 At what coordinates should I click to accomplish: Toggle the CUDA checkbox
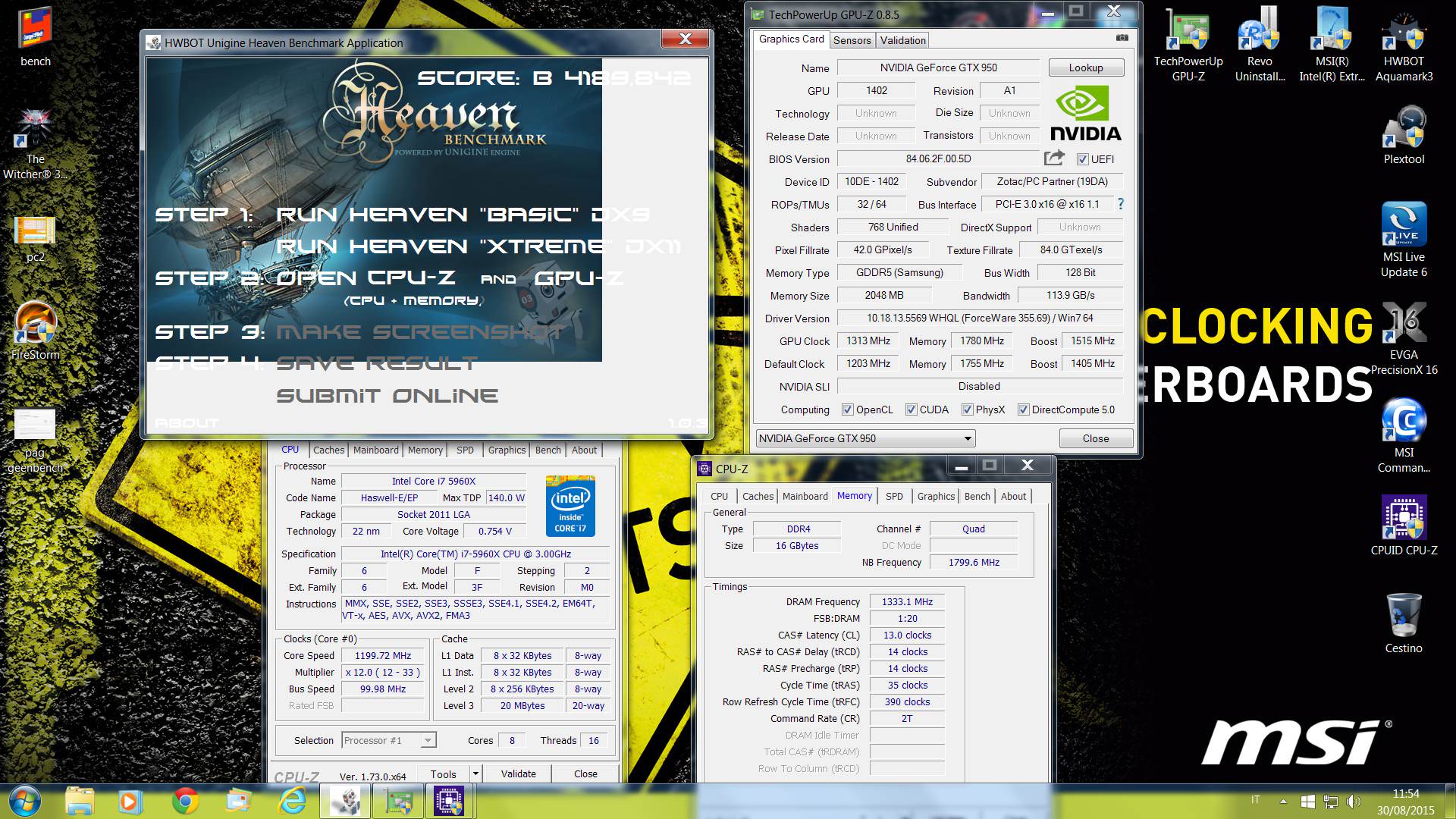[911, 409]
